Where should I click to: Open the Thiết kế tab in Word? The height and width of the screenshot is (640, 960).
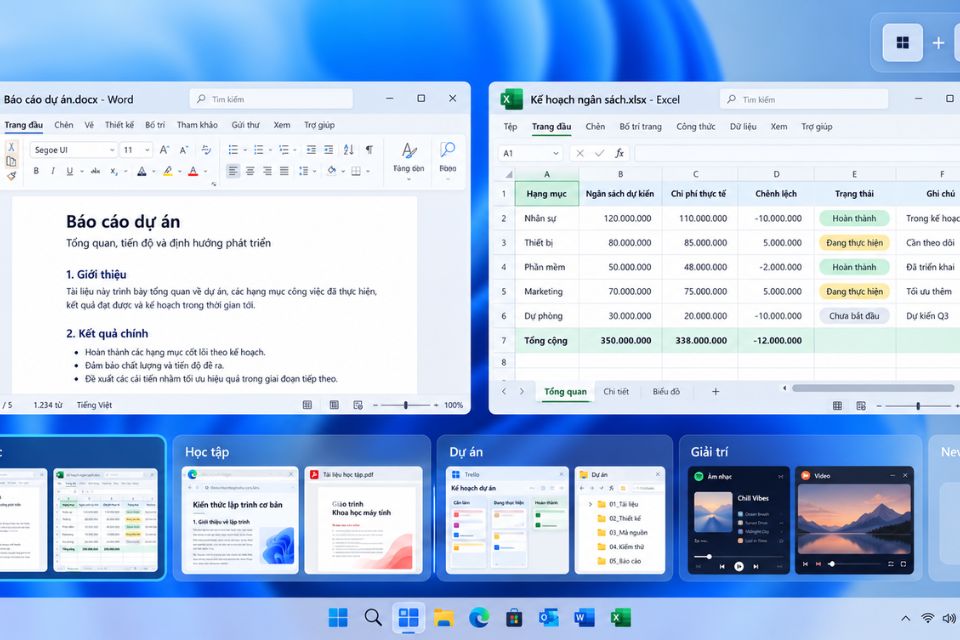pos(119,125)
